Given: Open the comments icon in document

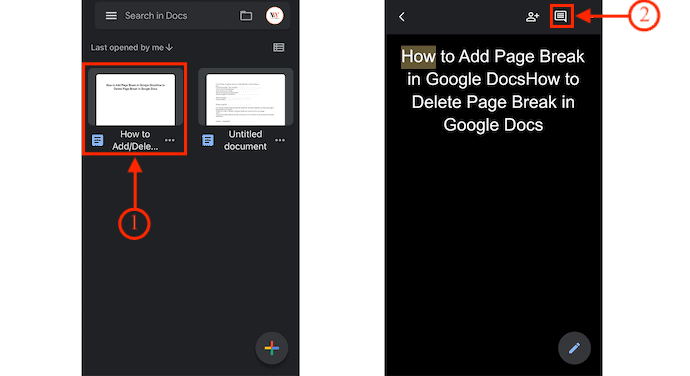Looking at the screenshot, I should click(x=561, y=16).
